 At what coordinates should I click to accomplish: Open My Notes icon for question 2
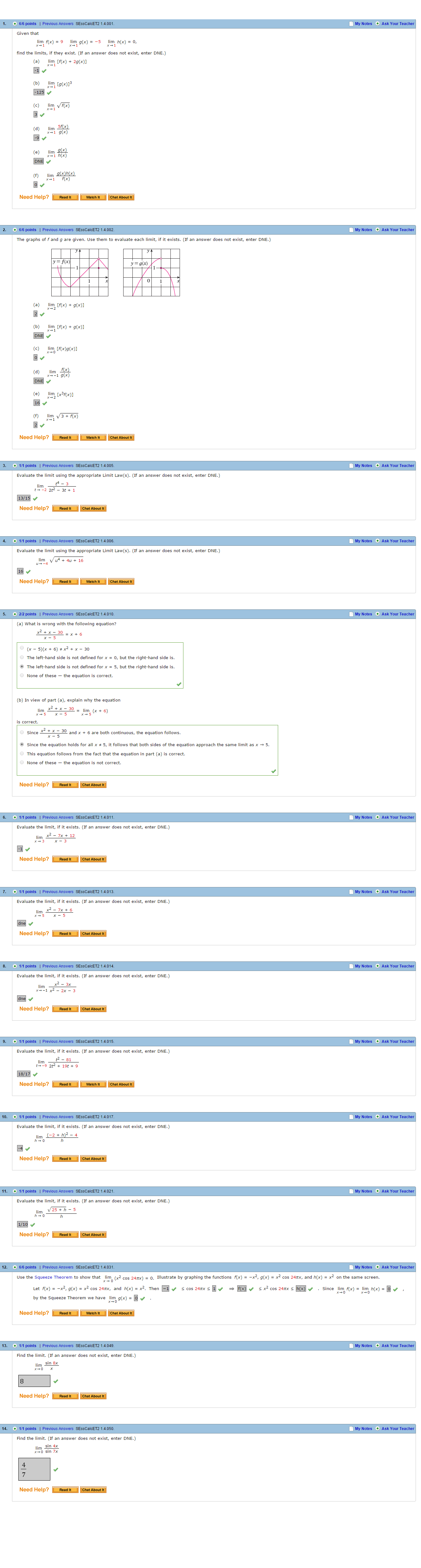[351, 230]
